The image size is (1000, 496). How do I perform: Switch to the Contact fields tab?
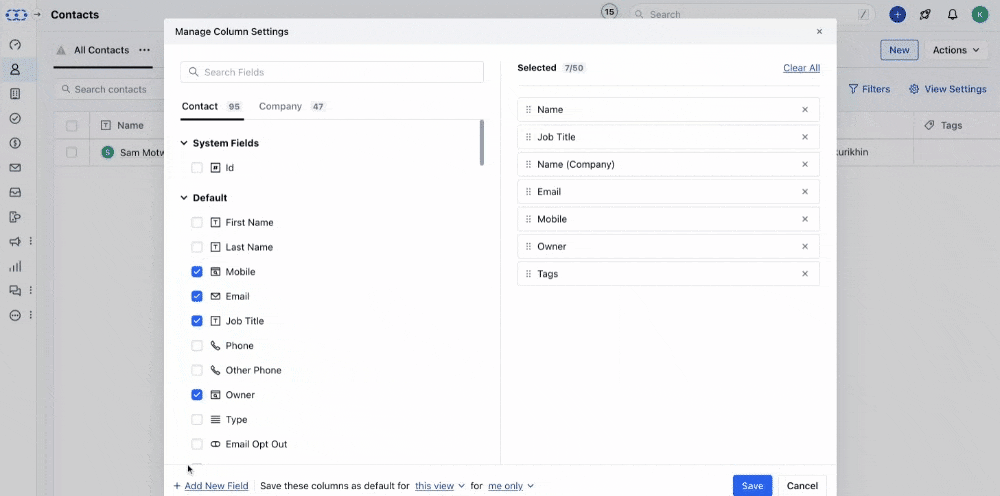point(212,106)
